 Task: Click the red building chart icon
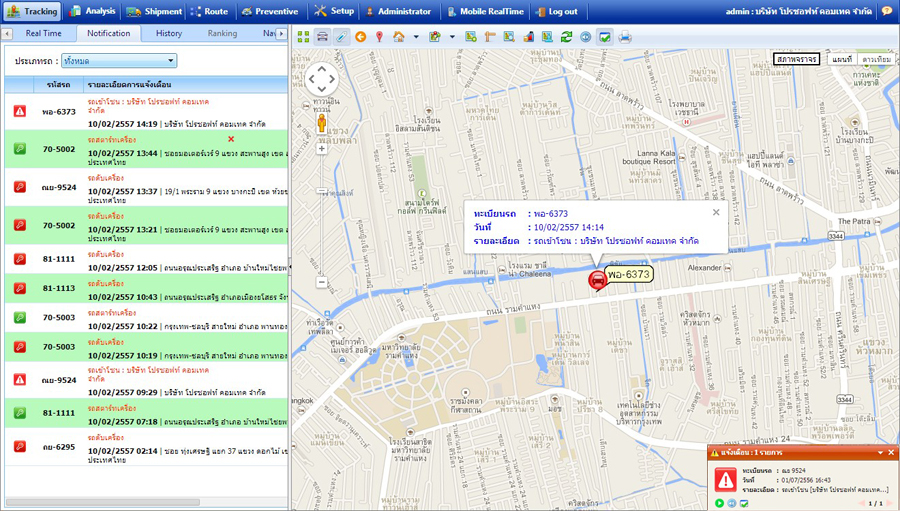528,37
